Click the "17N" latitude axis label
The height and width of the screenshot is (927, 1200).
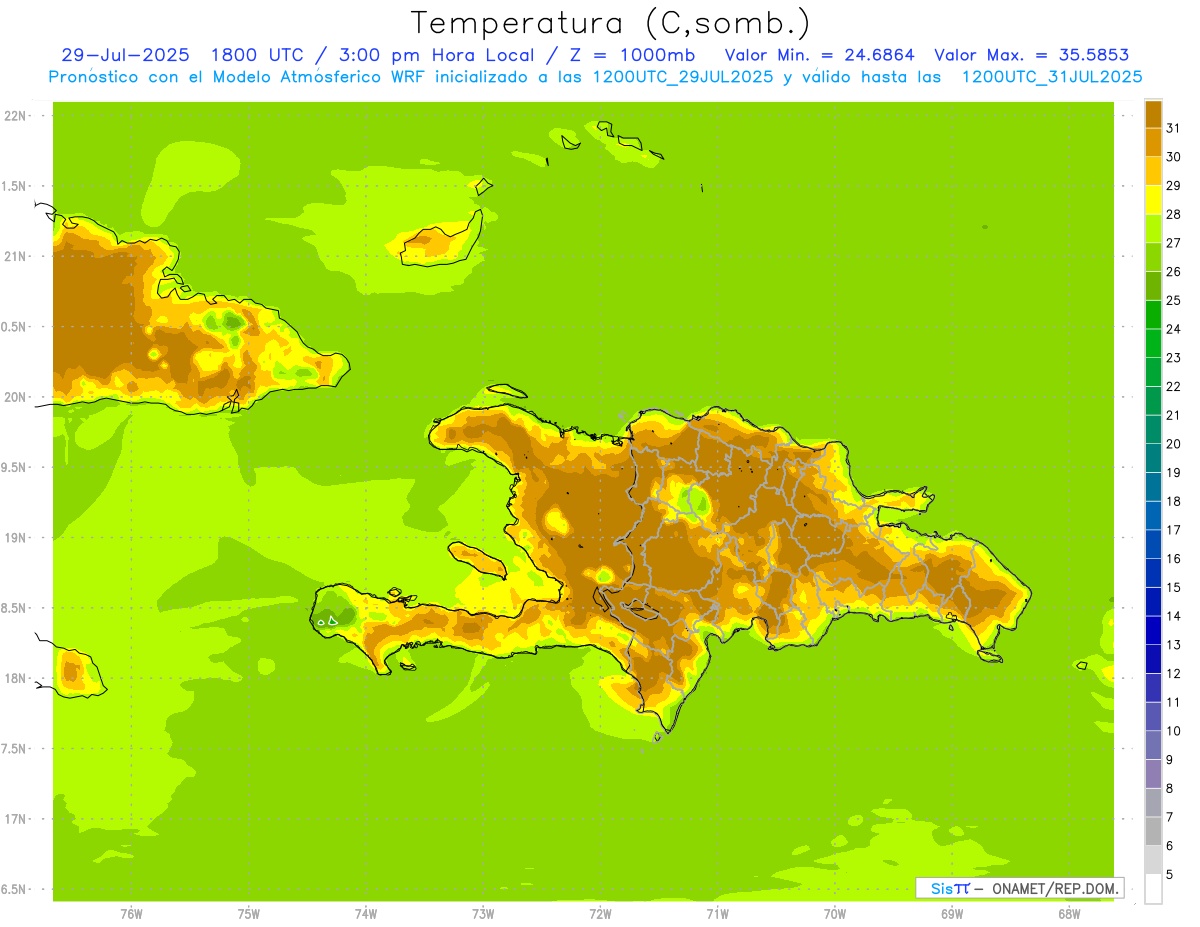(17, 819)
